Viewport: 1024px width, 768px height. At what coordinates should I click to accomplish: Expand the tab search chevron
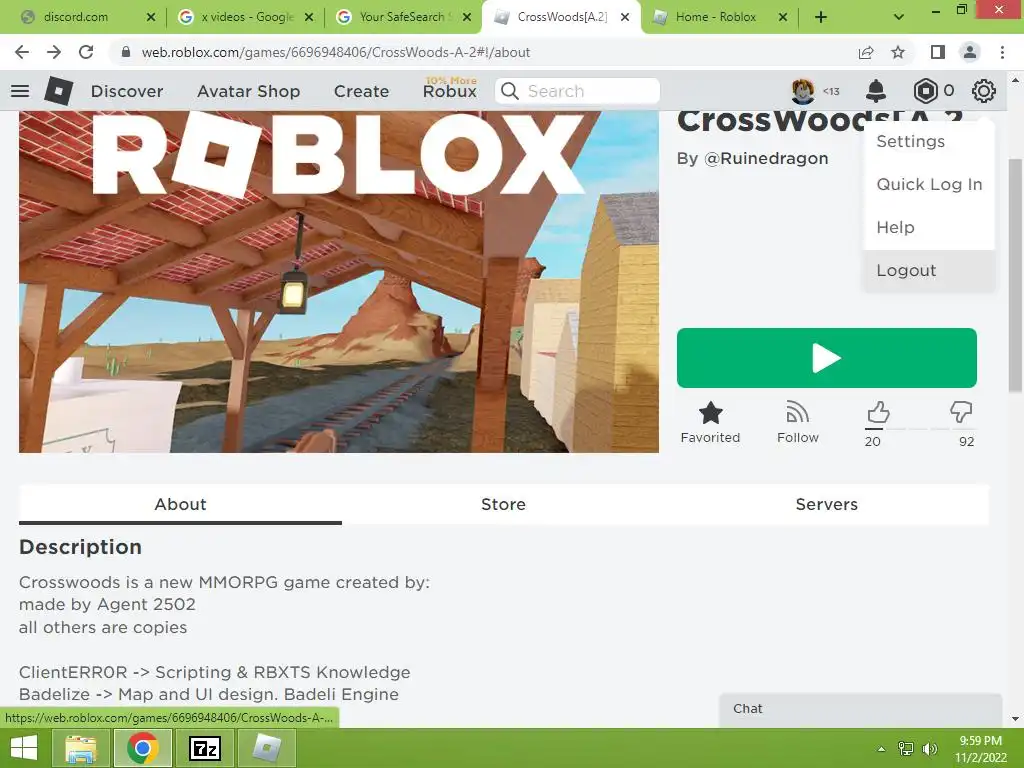[899, 17]
